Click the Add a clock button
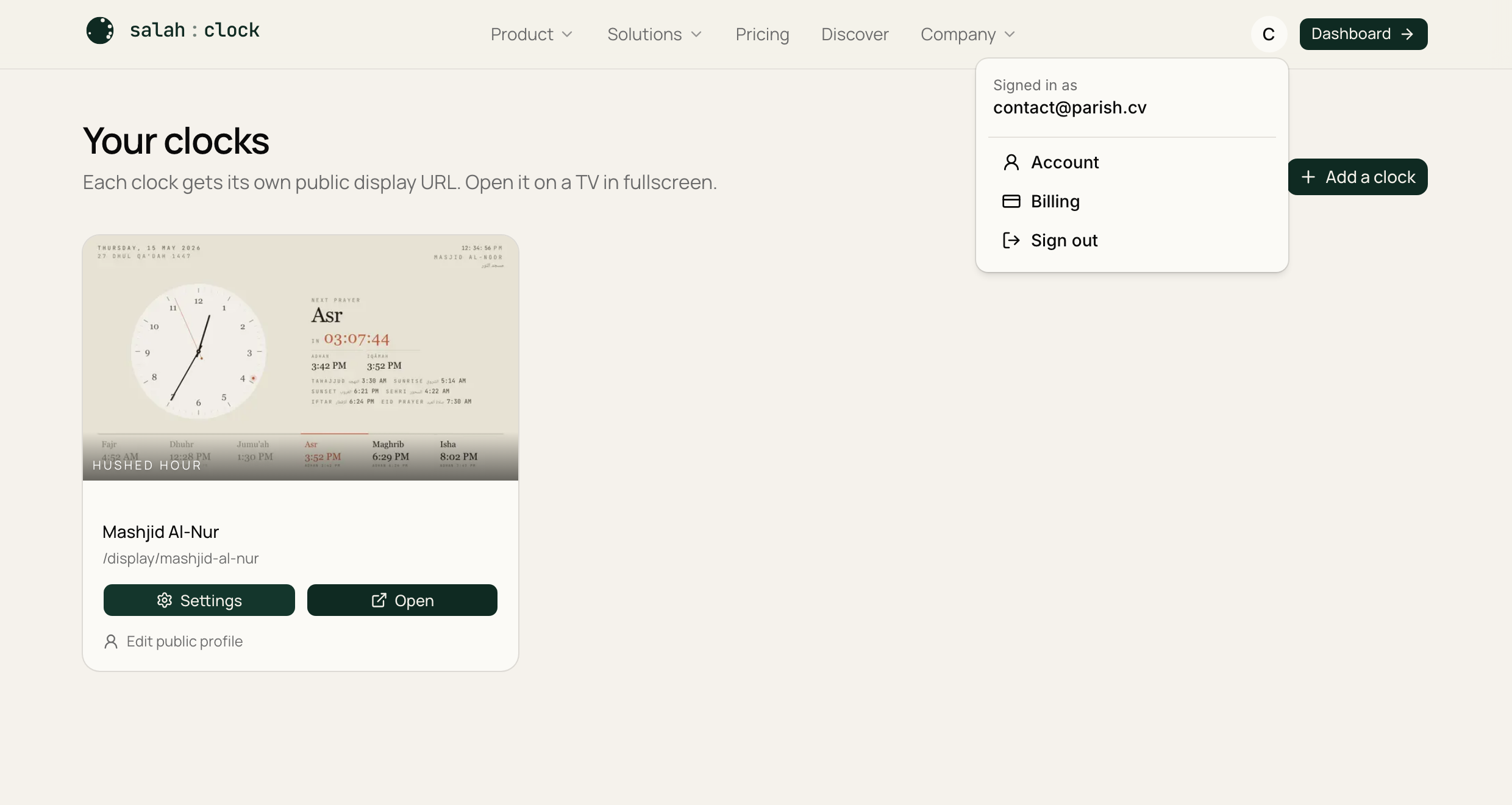Viewport: 1512px width, 805px height. click(1358, 177)
